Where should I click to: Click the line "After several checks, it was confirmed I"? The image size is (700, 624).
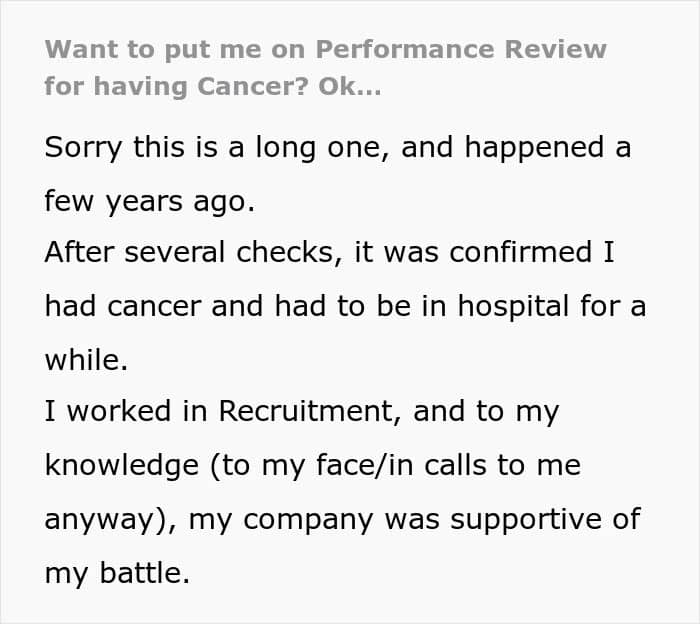329,252
